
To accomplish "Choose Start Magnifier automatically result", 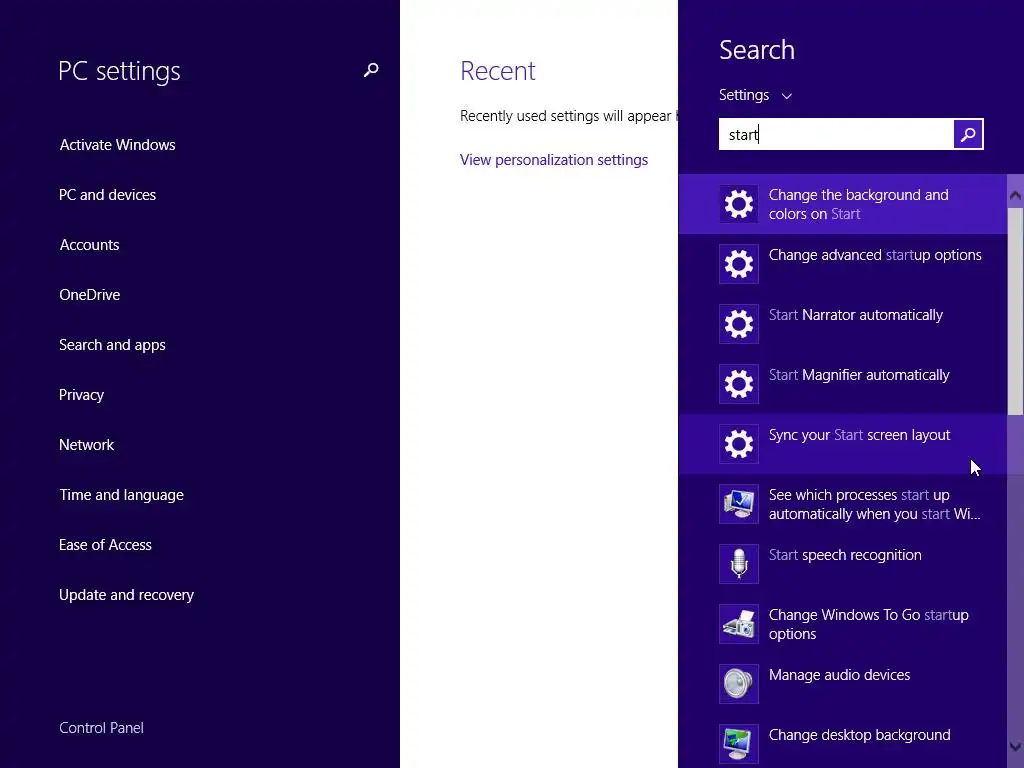I will click(842, 384).
